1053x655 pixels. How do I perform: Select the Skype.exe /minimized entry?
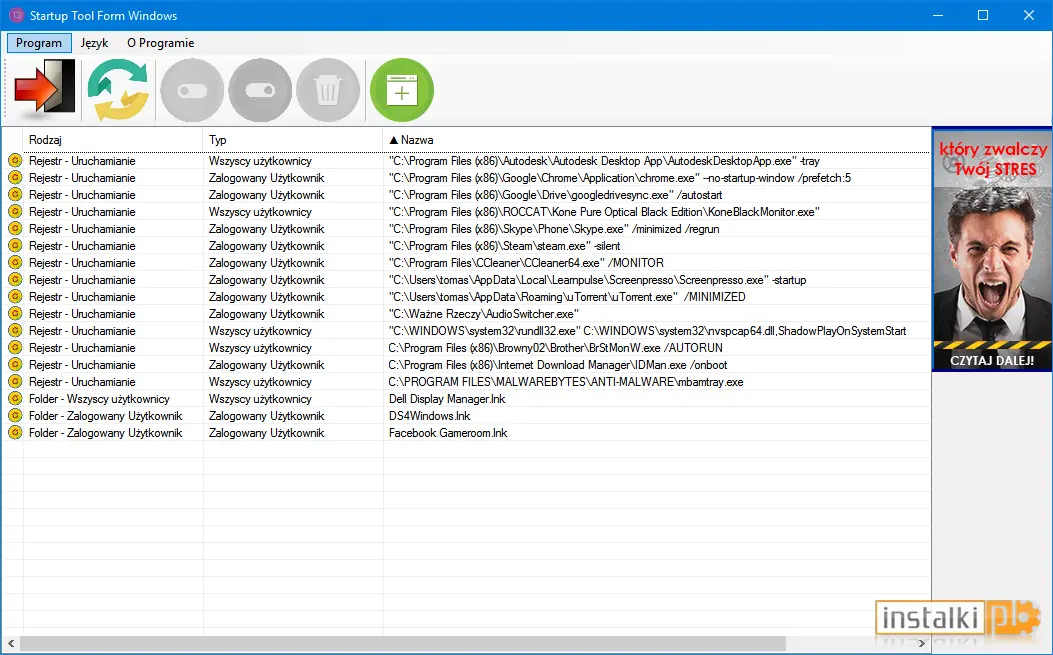553,229
